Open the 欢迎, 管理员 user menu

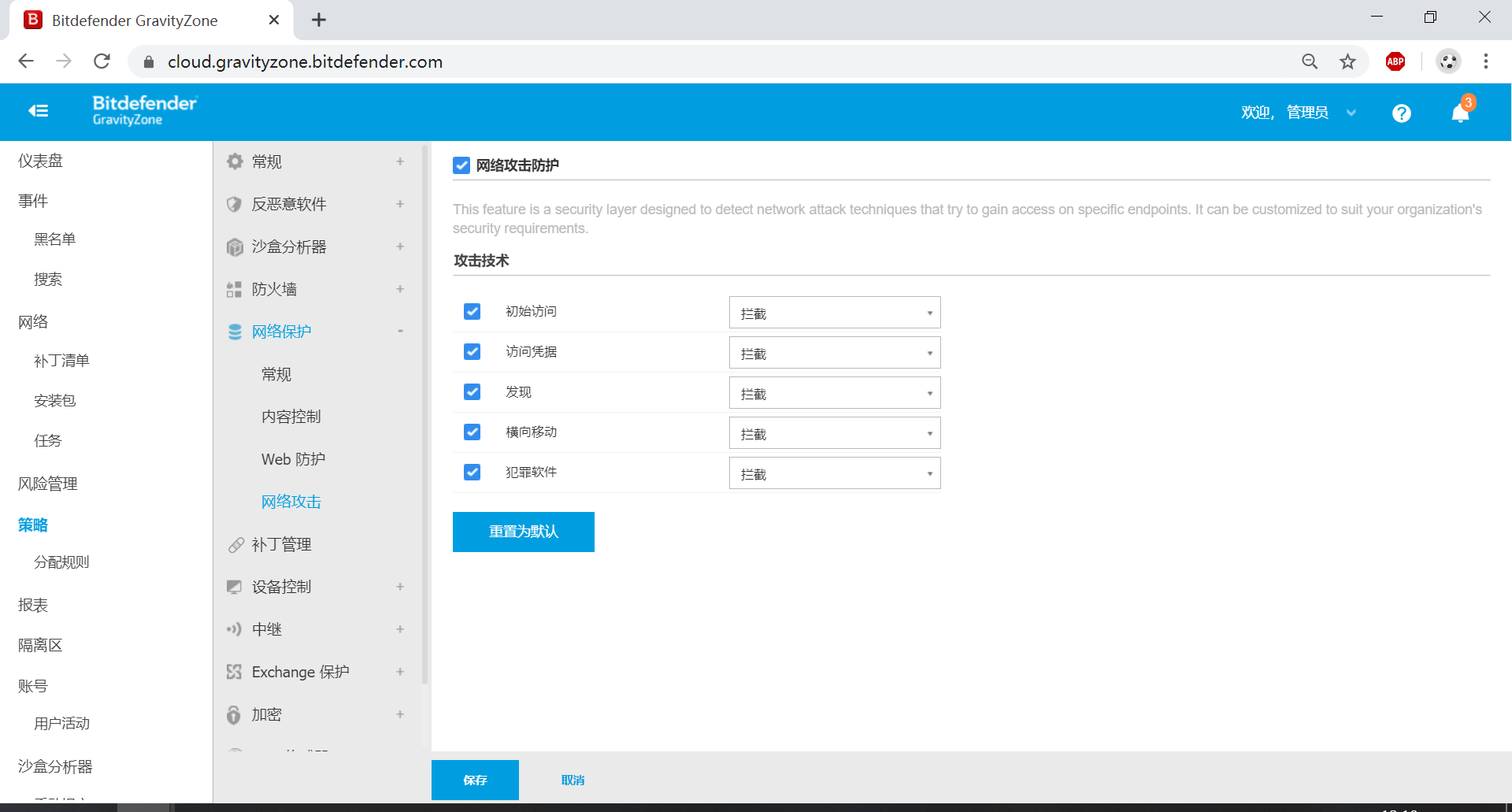click(x=1299, y=113)
